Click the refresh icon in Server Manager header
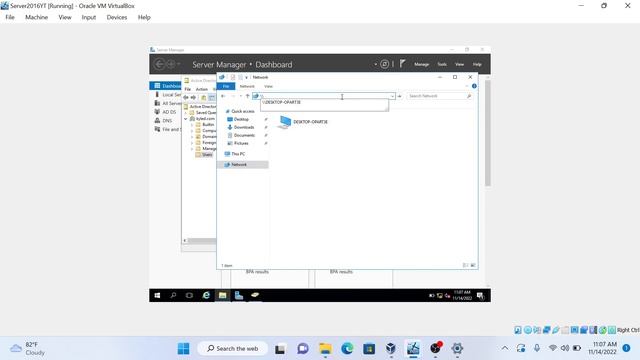This screenshot has width=640, height=360. 384,64
